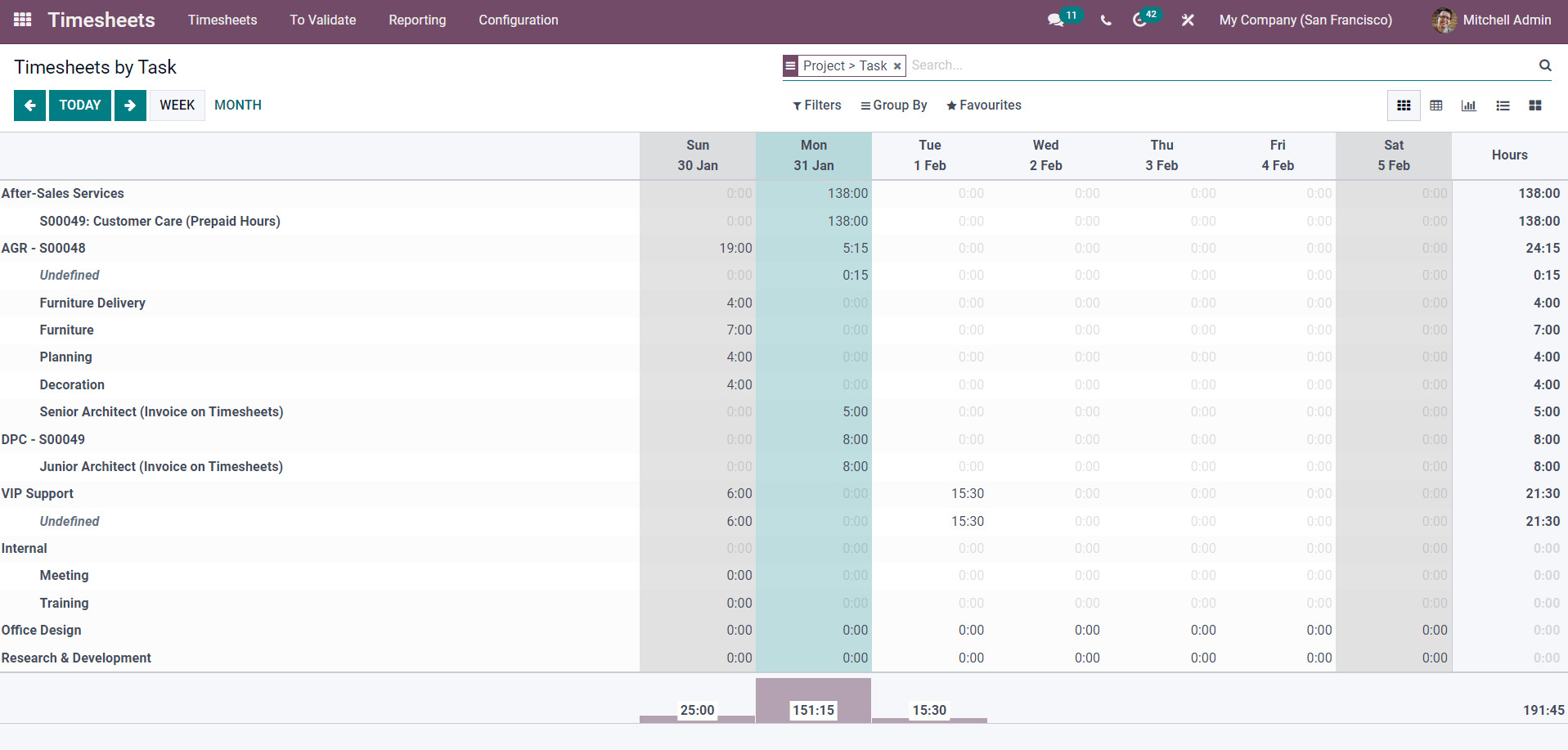Screen dimensions: 1568x750
Task: Switch to the kanban cards view
Action: [1535, 105]
